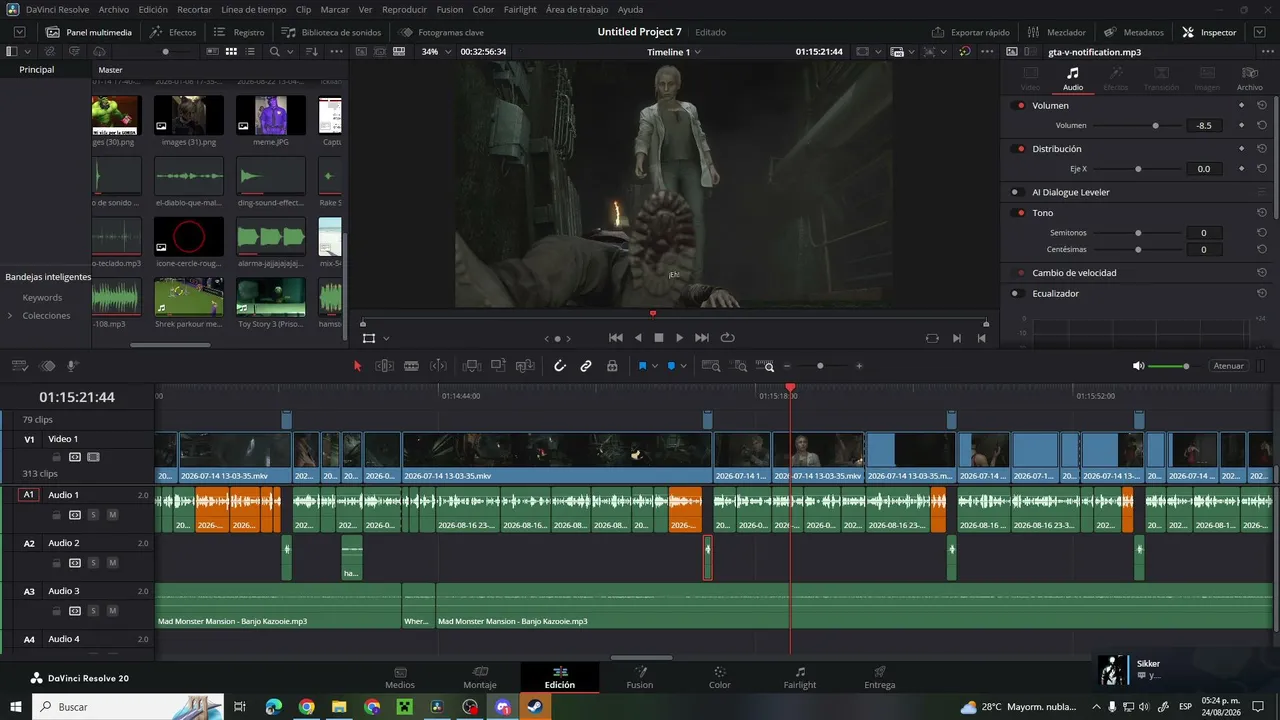Select the Audio inspector tab

click(1072, 79)
